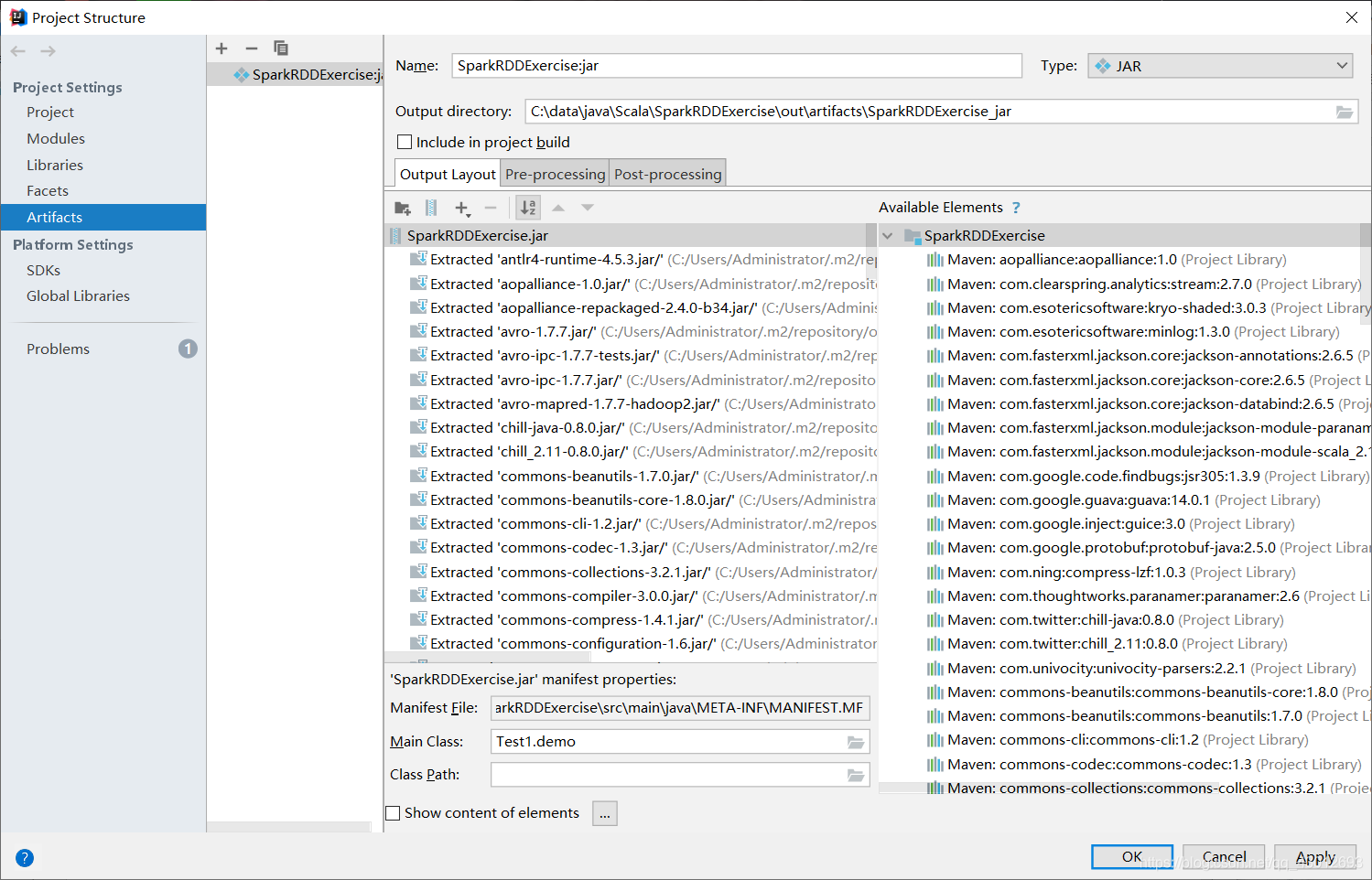Browse Class Path folder icon
Screen dimensions: 1372x880
coord(856,775)
